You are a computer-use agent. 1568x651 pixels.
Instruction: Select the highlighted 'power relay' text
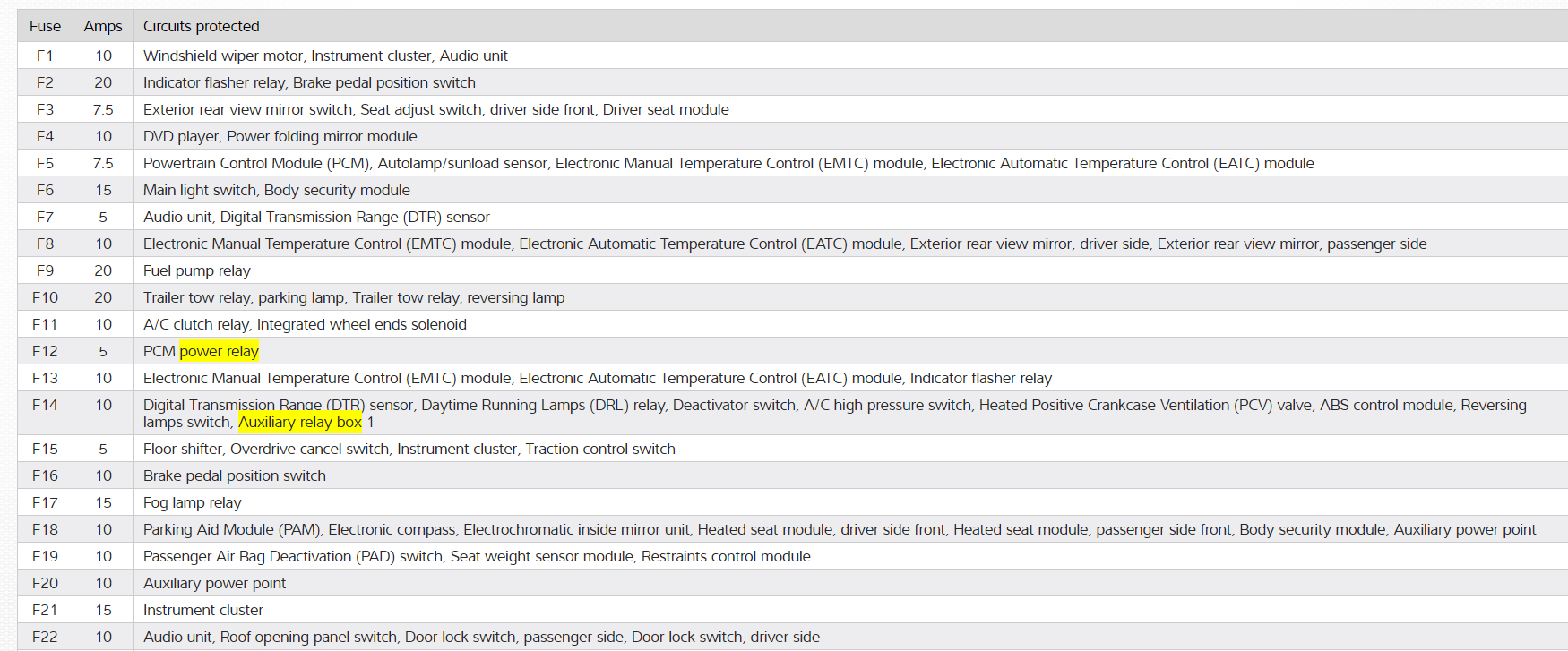(220, 351)
